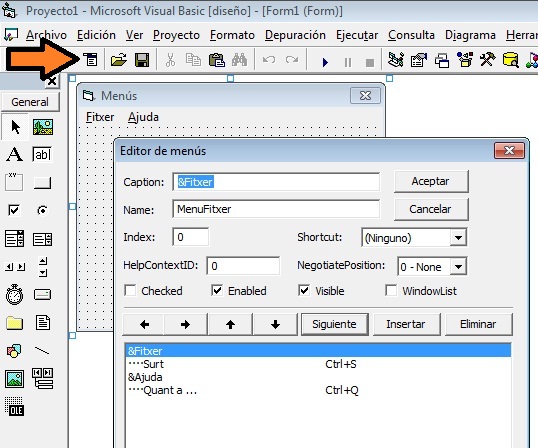Click the Open Project folder icon

point(119,60)
